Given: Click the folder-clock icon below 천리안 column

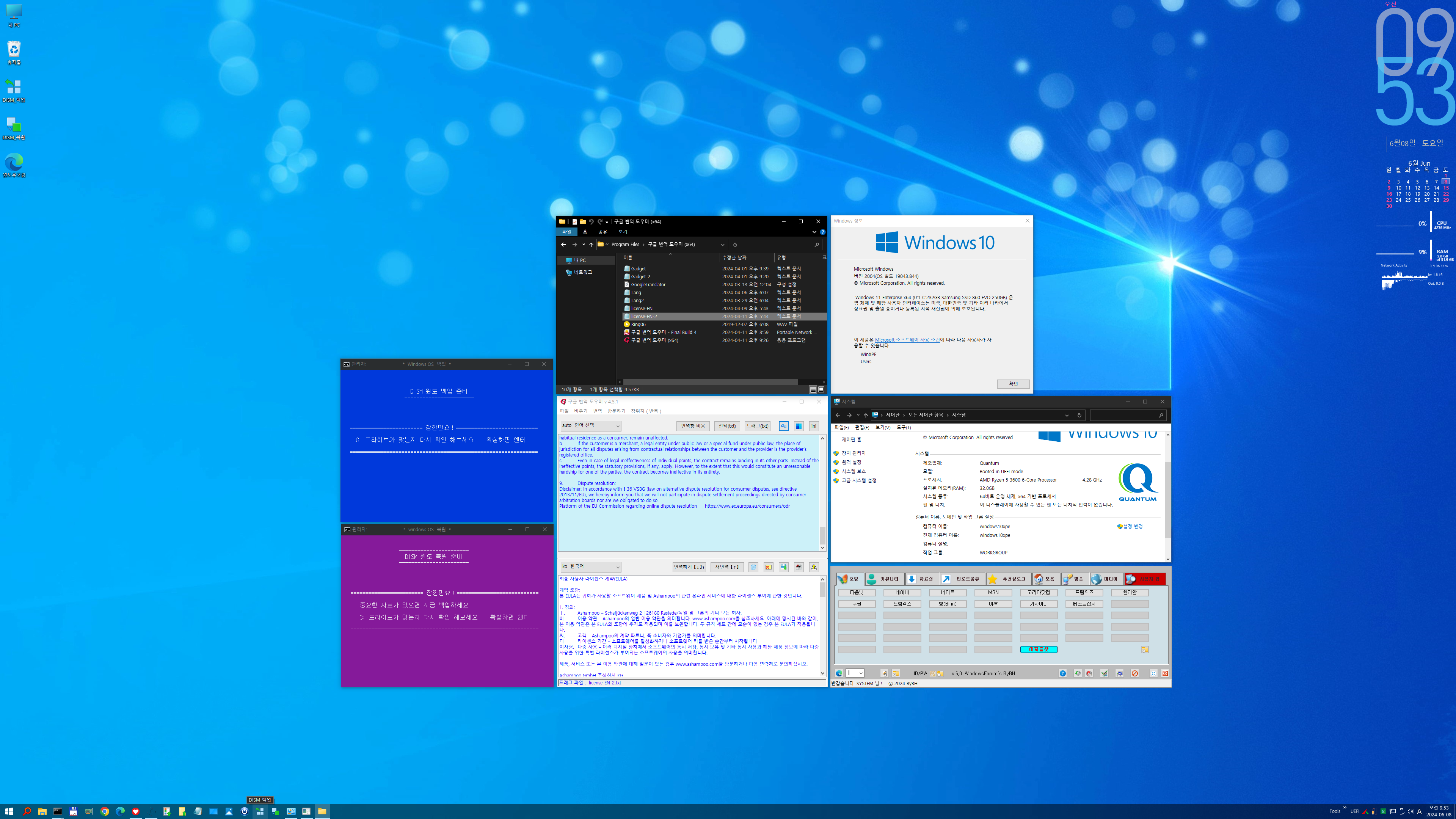Looking at the screenshot, I should [1145, 650].
